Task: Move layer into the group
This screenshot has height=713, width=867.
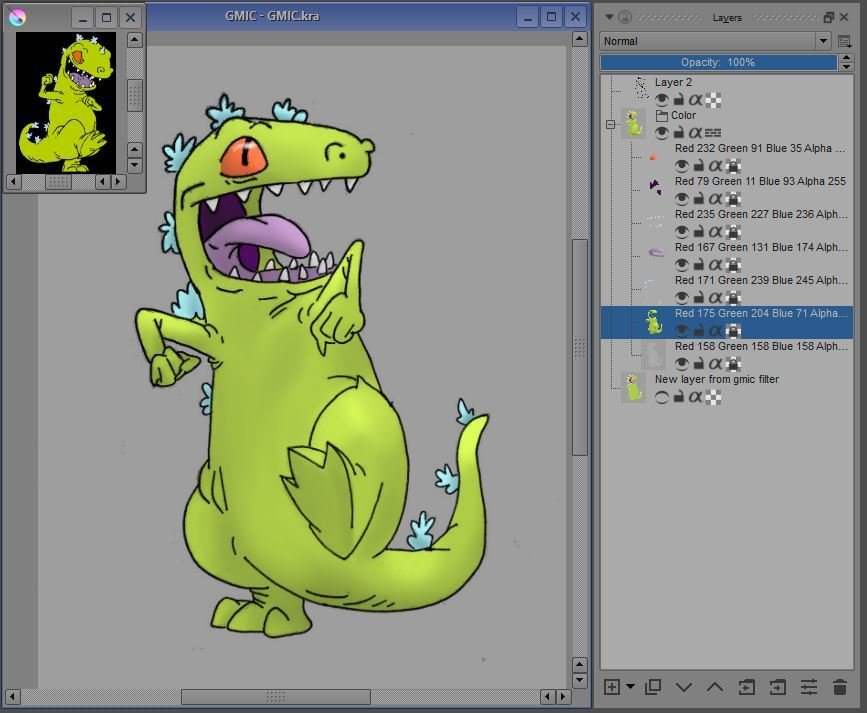Action: click(777, 687)
